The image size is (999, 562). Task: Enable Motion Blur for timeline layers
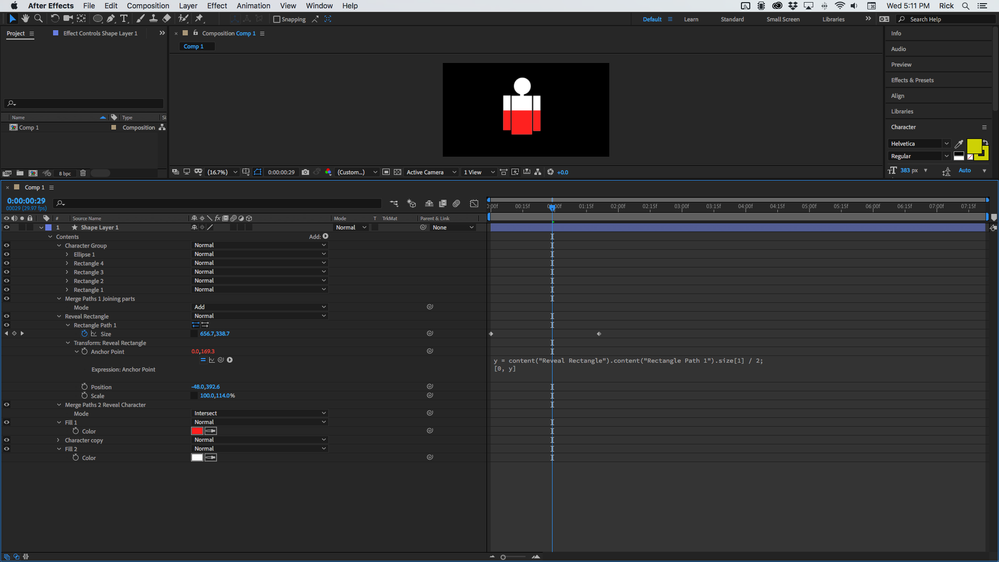[x=456, y=204]
